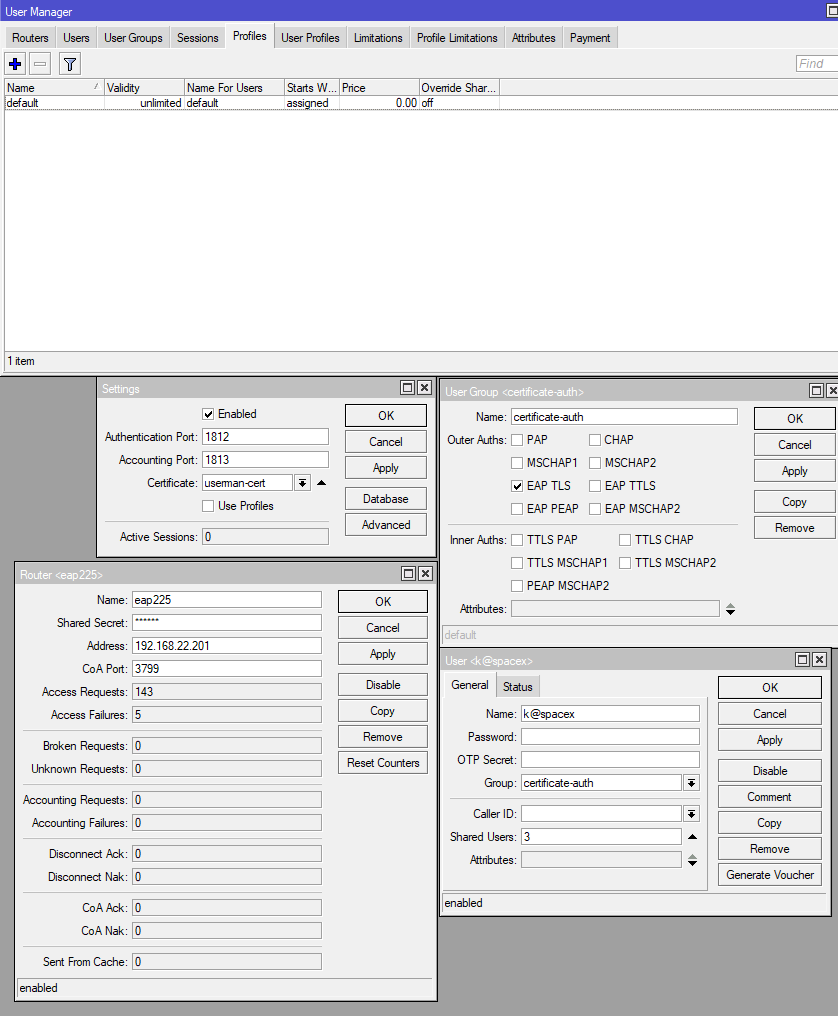Focus the Authentication Port field
This screenshot has width=838, height=1016.
(265, 437)
